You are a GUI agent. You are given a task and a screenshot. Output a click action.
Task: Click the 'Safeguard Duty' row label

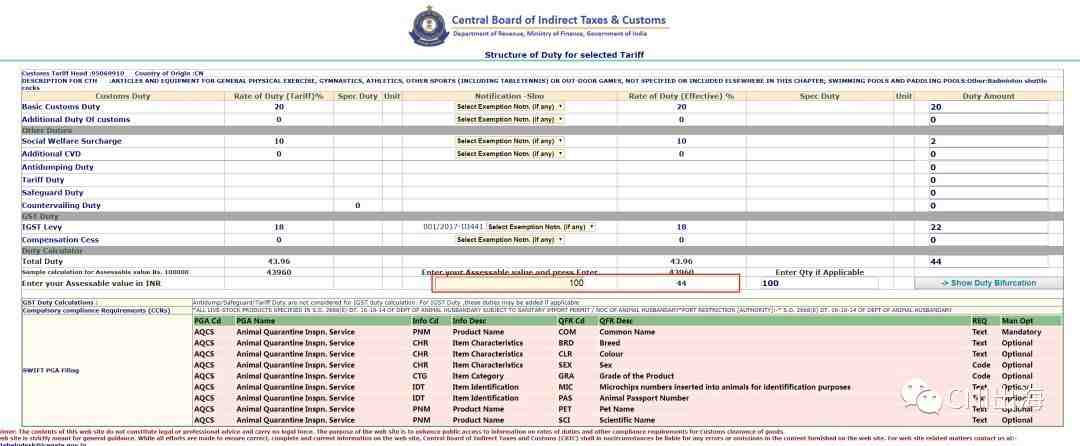pyautogui.click(x=52, y=193)
